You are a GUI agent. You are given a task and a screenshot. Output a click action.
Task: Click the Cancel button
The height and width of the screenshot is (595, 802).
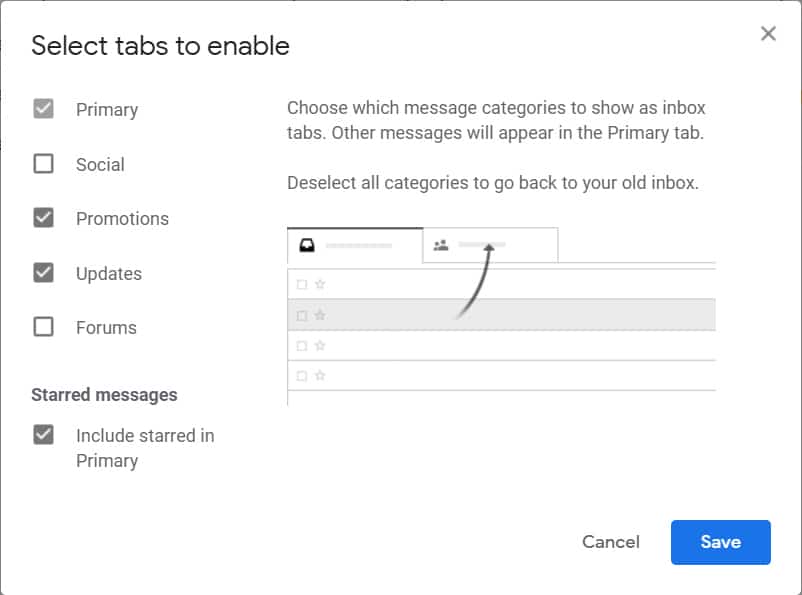(611, 542)
